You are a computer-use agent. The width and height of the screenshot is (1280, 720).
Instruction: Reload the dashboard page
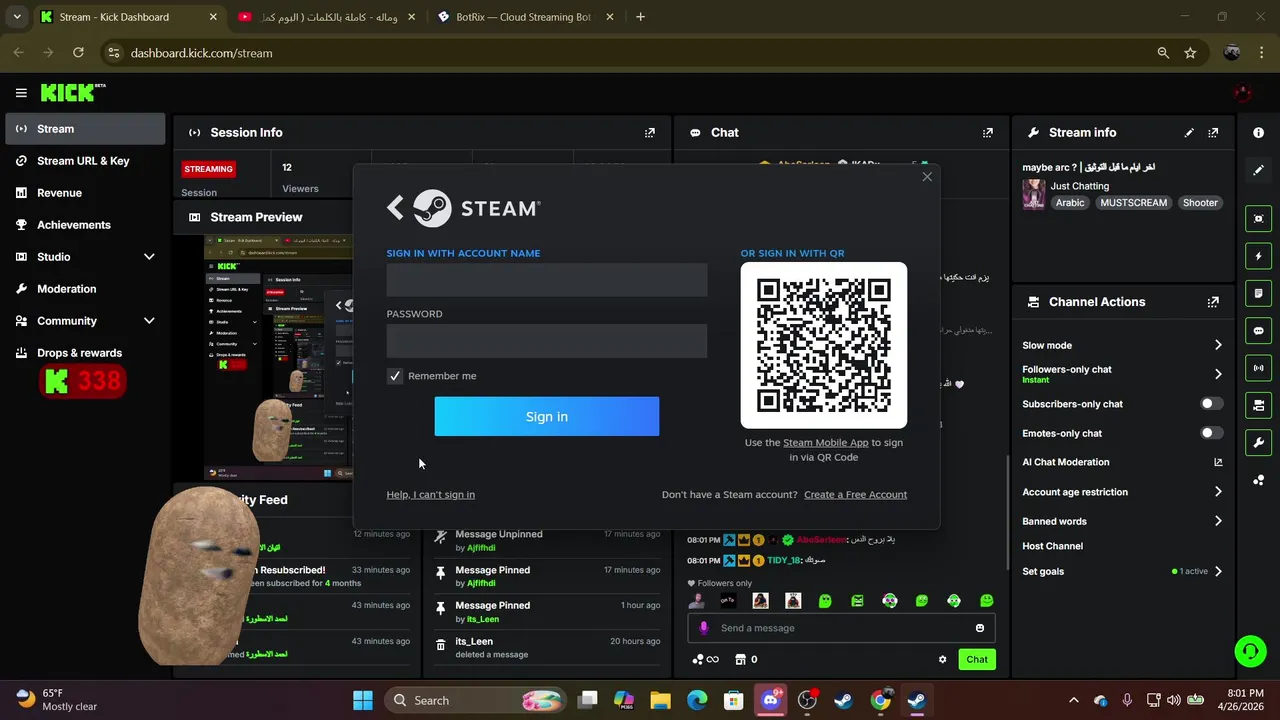(78, 53)
